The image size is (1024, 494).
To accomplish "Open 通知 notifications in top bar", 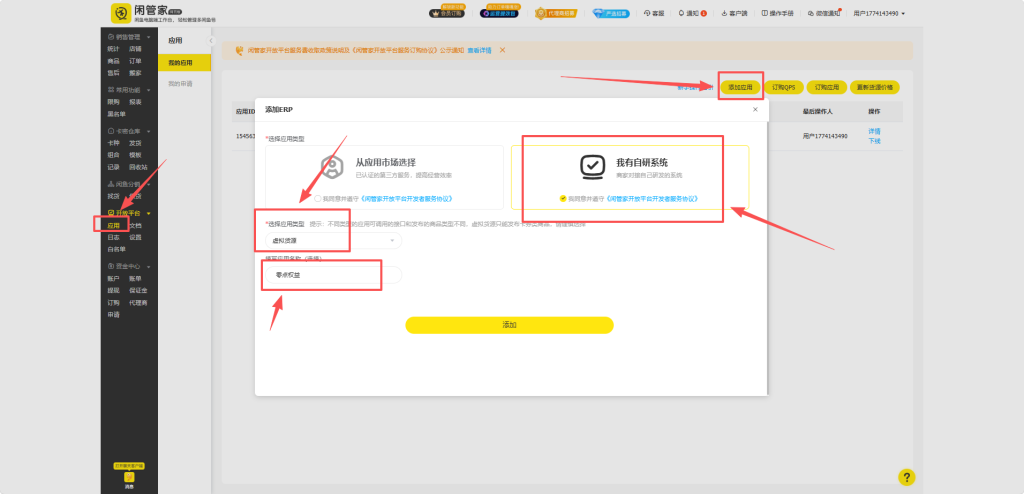I will [x=692, y=13].
